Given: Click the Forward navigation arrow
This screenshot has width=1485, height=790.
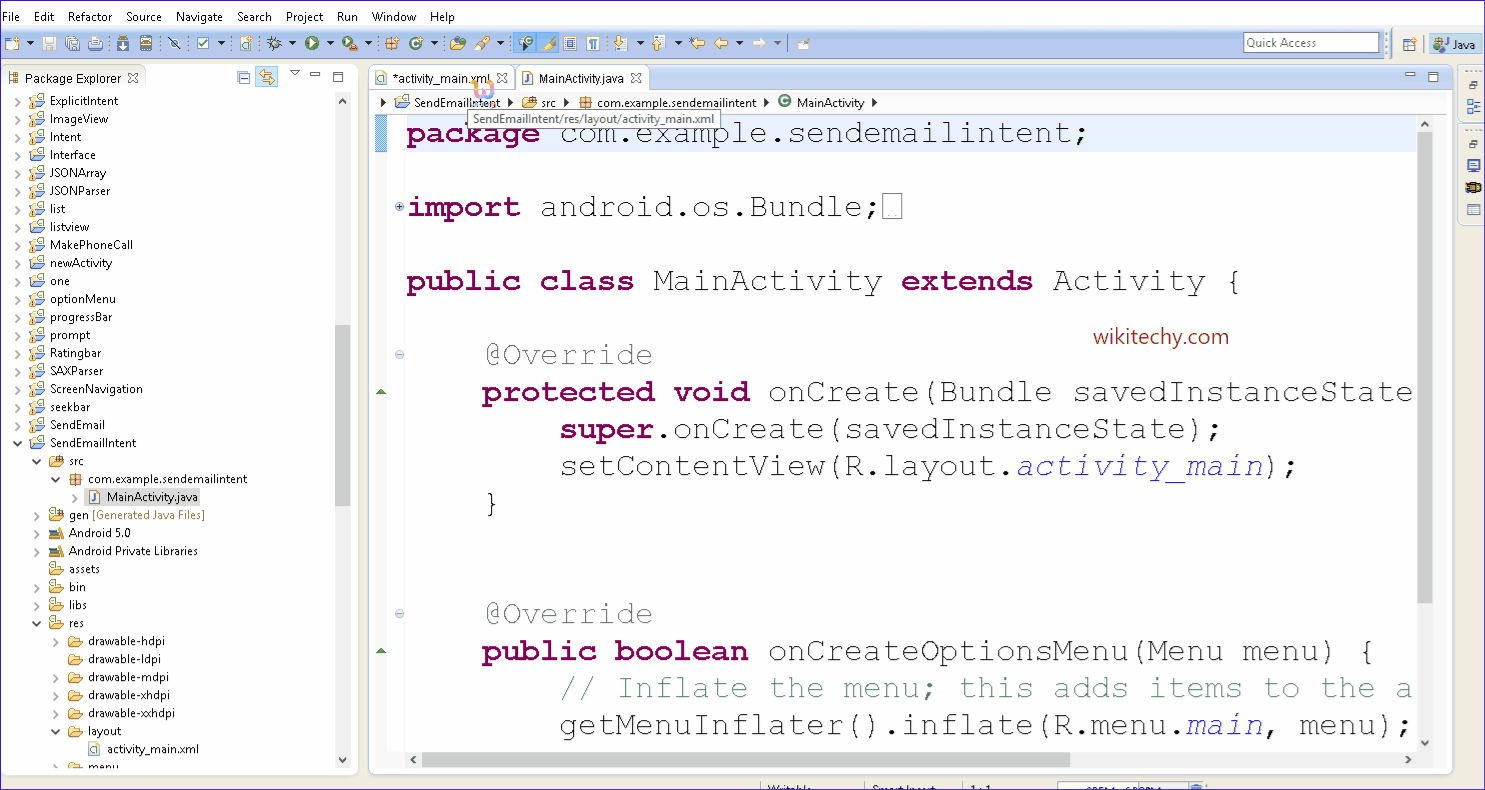Looking at the screenshot, I should [x=759, y=43].
